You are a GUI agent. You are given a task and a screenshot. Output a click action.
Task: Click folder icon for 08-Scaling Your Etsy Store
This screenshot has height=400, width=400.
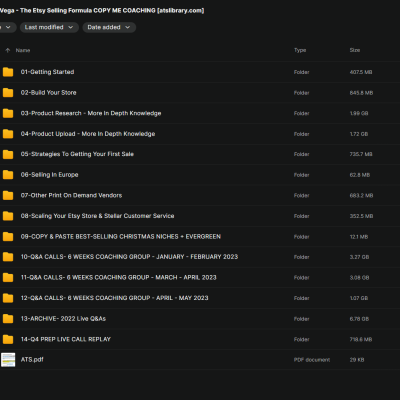coord(8,216)
